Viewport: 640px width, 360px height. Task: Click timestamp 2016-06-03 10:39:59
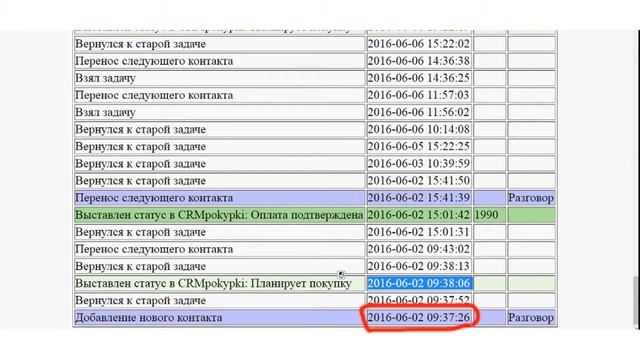point(418,164)
